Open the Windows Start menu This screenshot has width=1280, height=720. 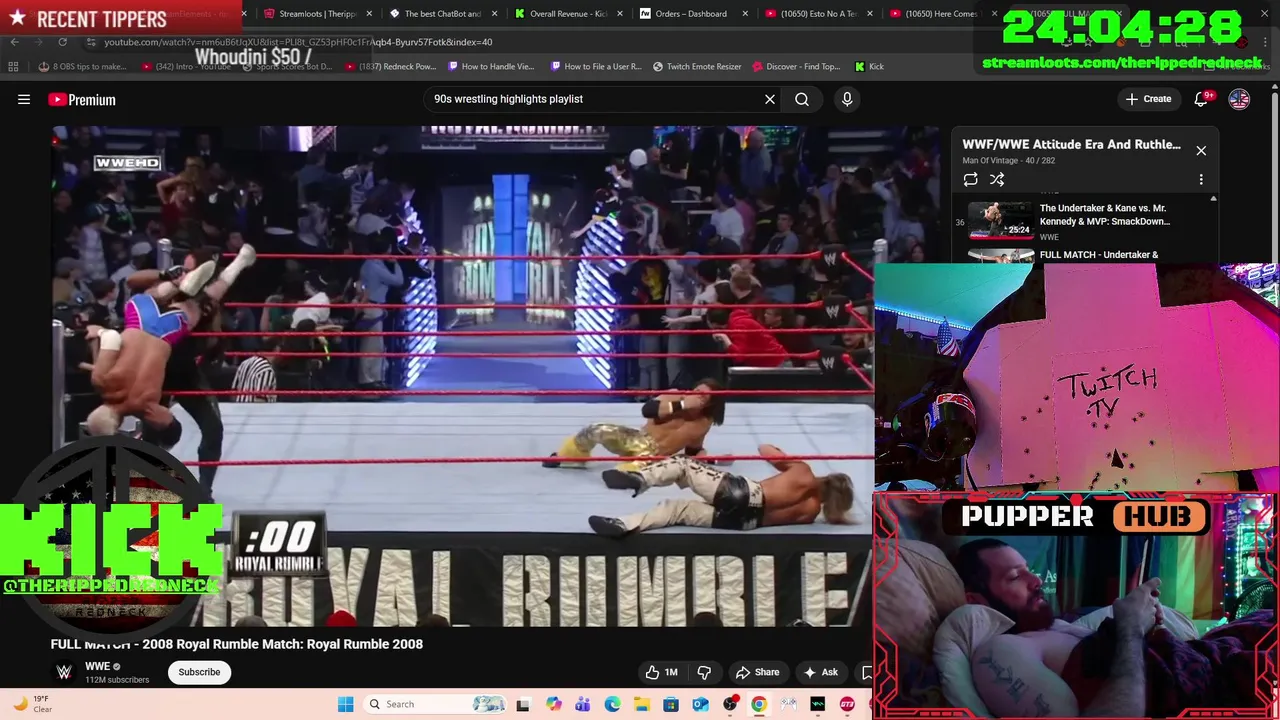tap(346, 704)
